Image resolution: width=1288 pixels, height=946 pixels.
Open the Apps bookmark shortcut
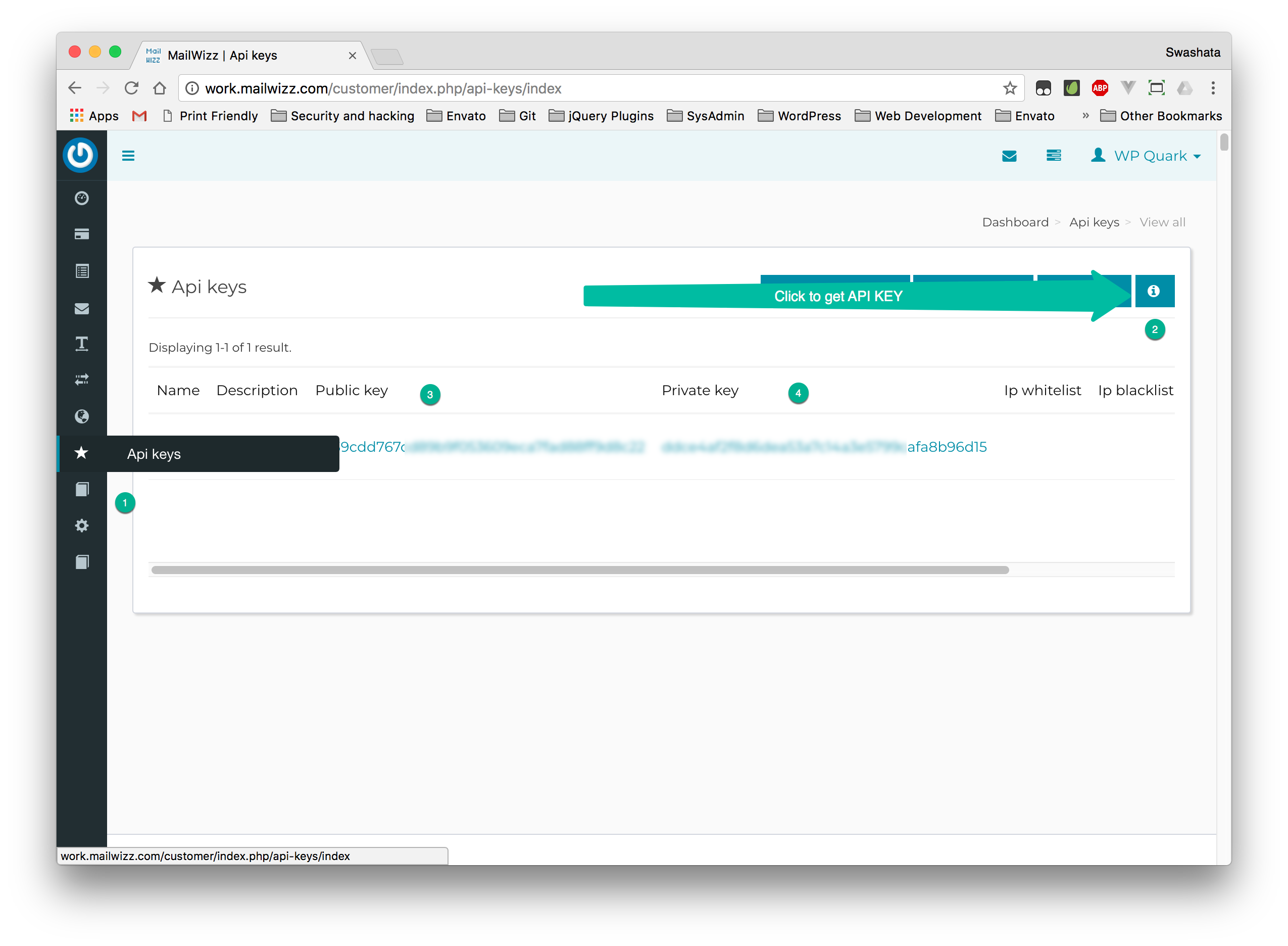click(94, 116)
